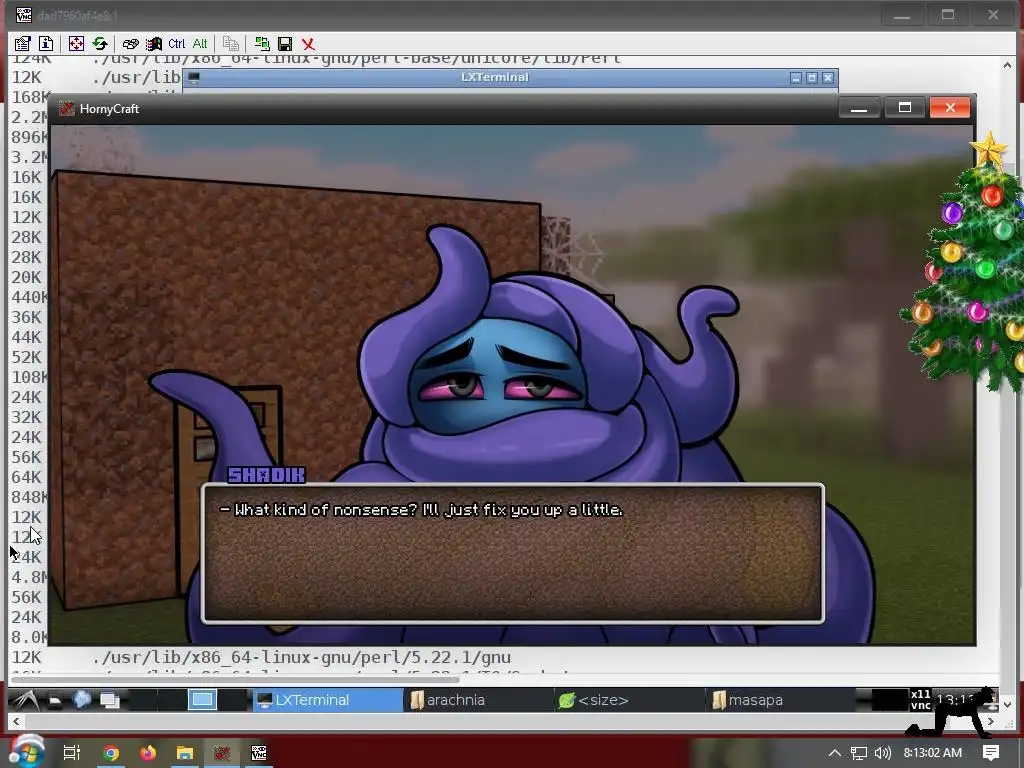Image resolution: width=1024 pixels, height=768 pixels.
Task: Open network status tray icon
Action: pyautogui.click(x=859, y=753)
